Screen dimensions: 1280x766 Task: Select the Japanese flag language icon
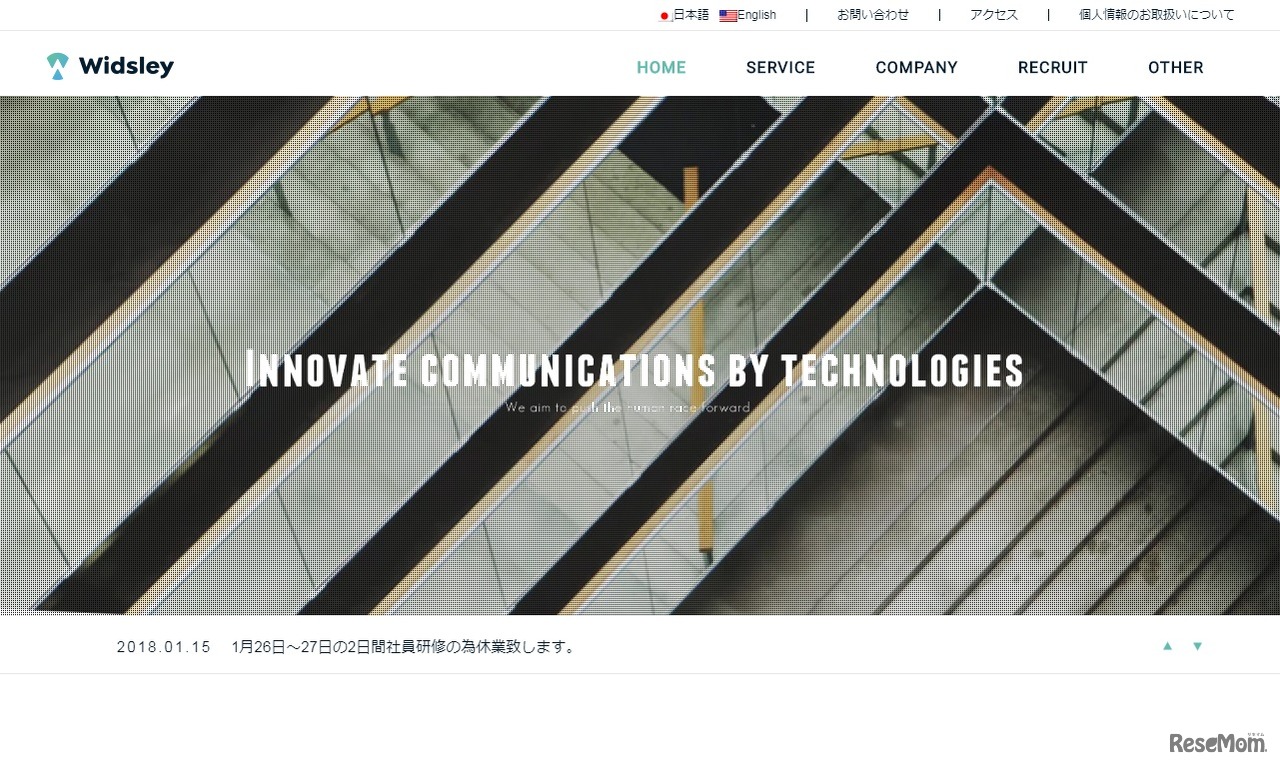pos(664,16)
